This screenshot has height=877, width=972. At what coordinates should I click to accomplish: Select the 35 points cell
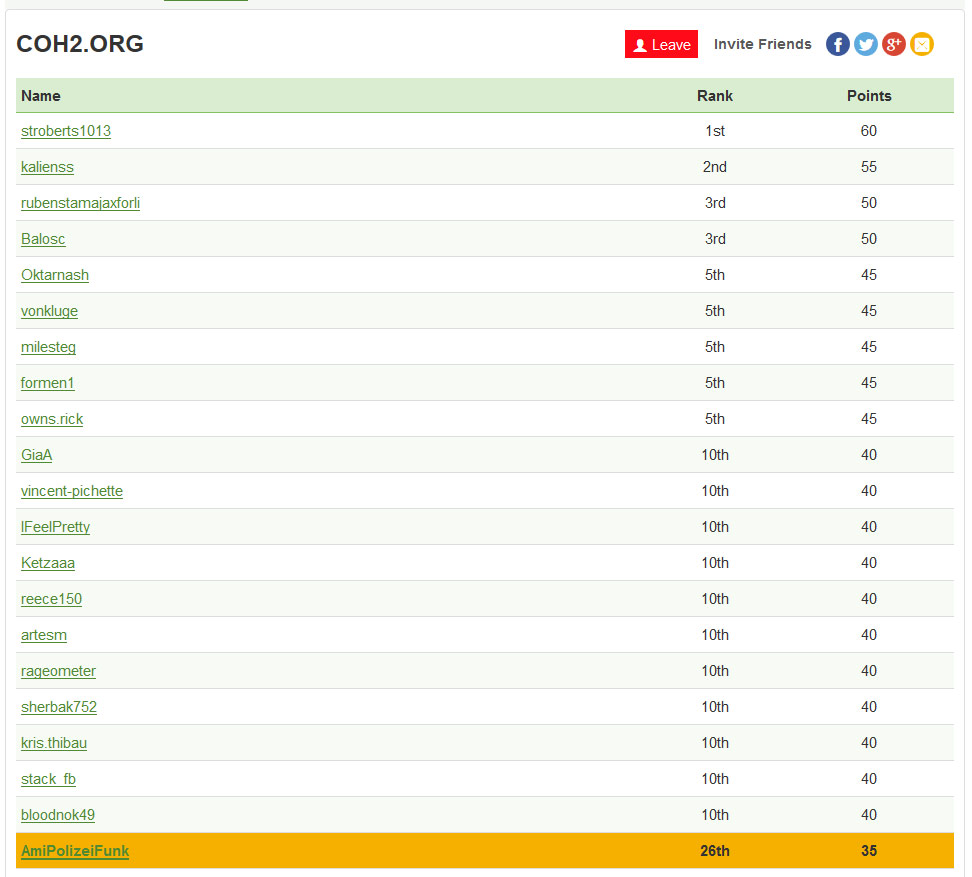pyautogui.click(x=868, y=850)
